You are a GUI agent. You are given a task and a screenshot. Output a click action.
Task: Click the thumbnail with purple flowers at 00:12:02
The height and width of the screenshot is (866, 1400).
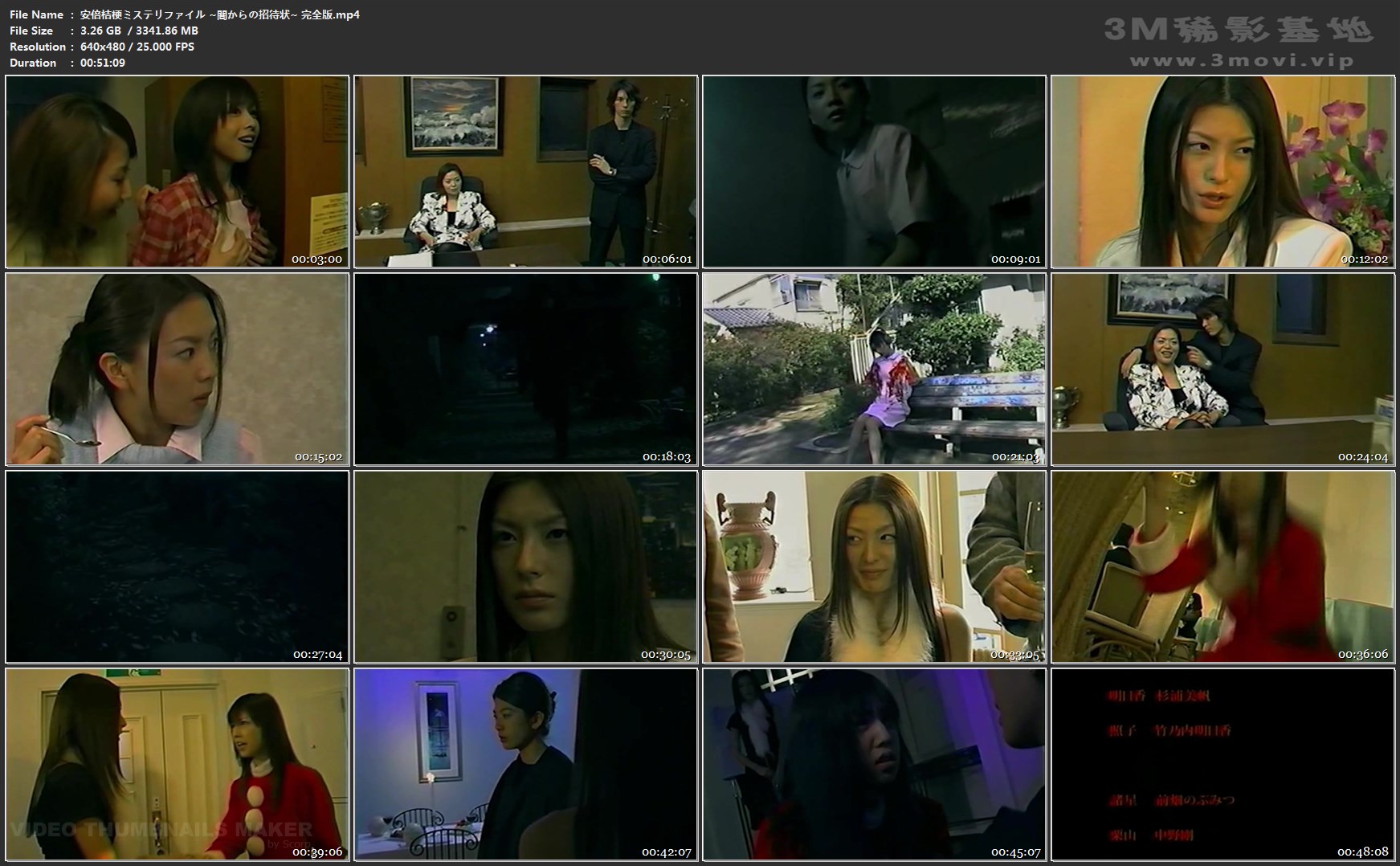[1222, 171]
